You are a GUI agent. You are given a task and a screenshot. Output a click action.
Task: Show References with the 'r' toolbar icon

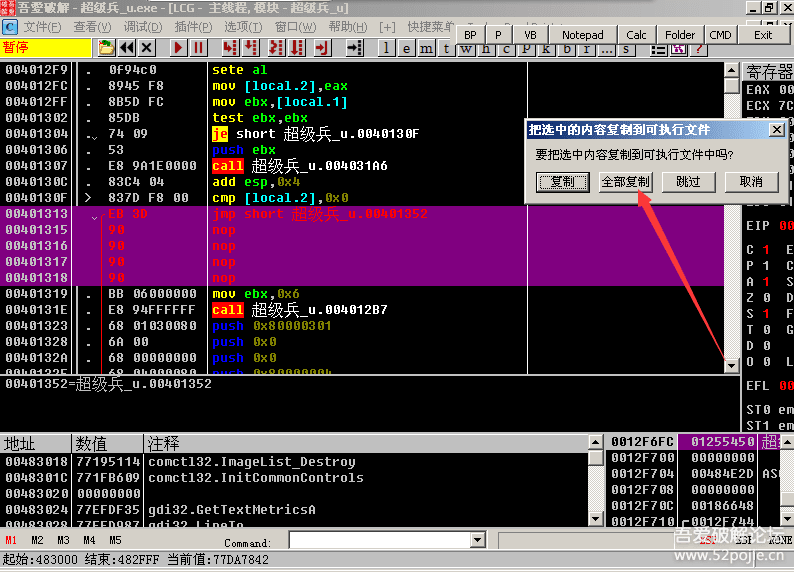pos(586,51)
